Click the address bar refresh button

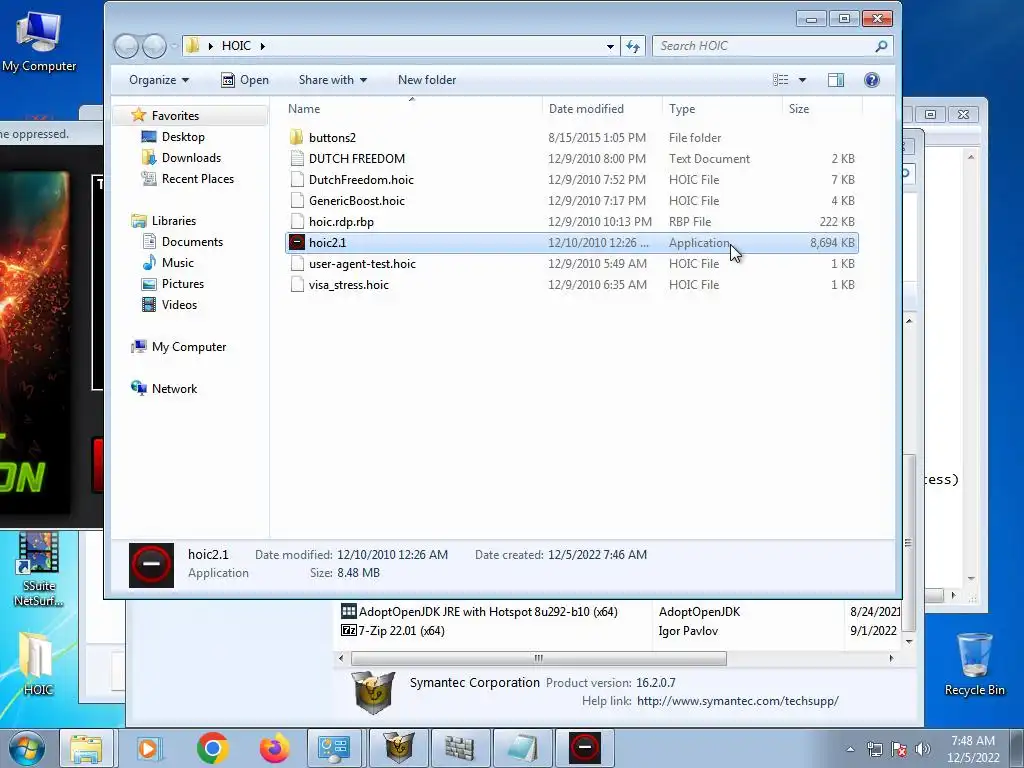(633, 46)
